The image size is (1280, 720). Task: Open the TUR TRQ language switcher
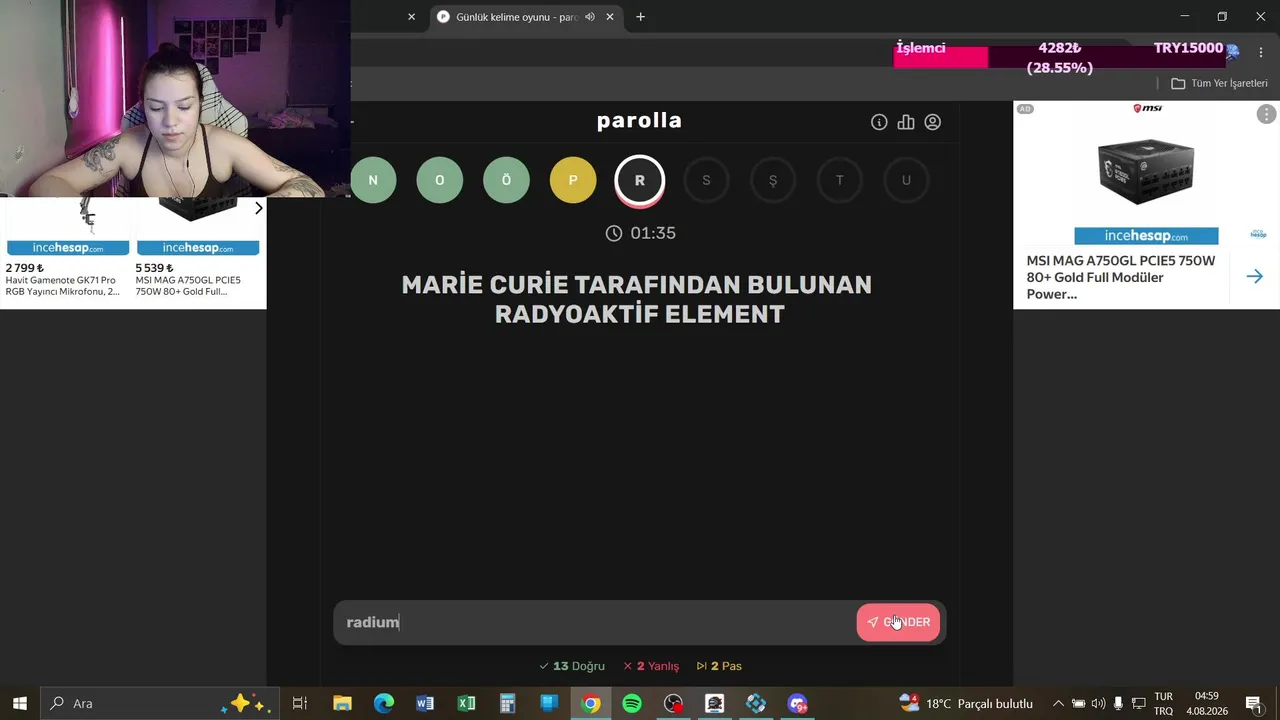pos(1164,703)
